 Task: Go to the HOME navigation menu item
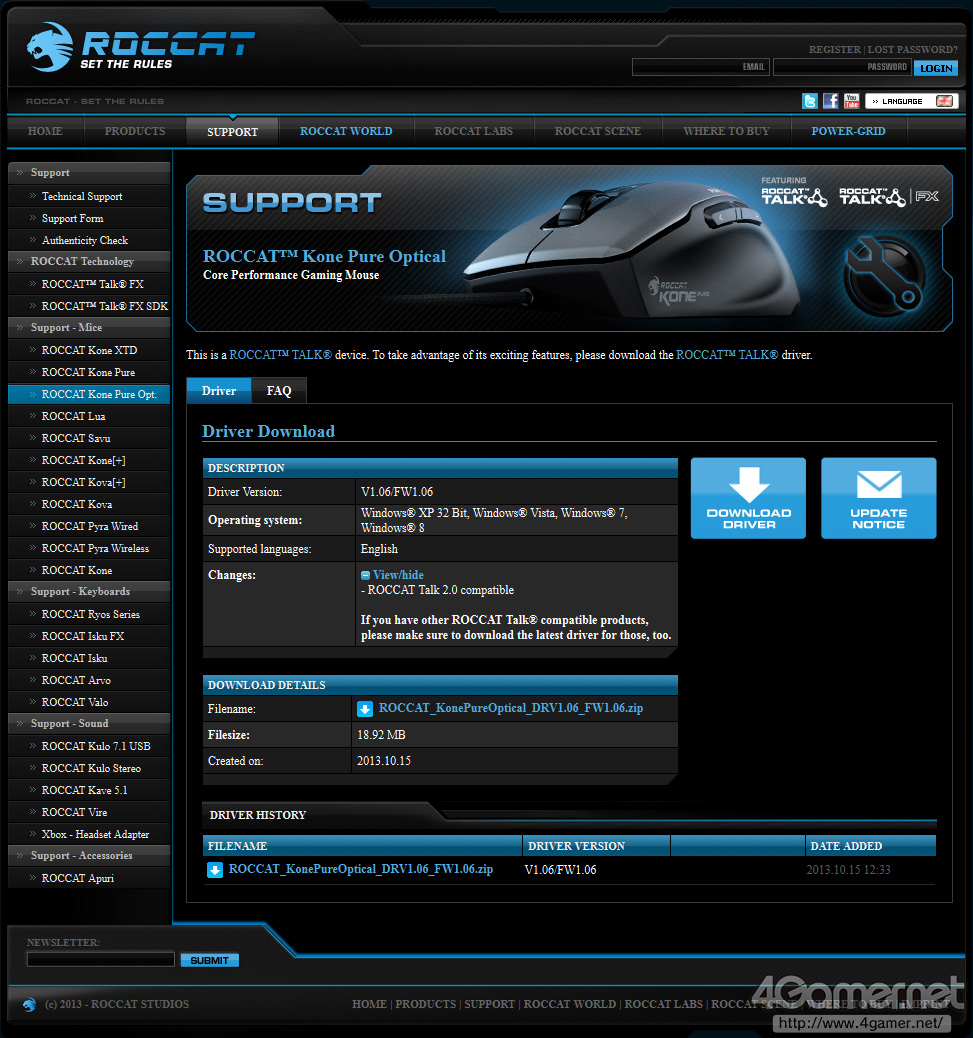tap(45, 131)
